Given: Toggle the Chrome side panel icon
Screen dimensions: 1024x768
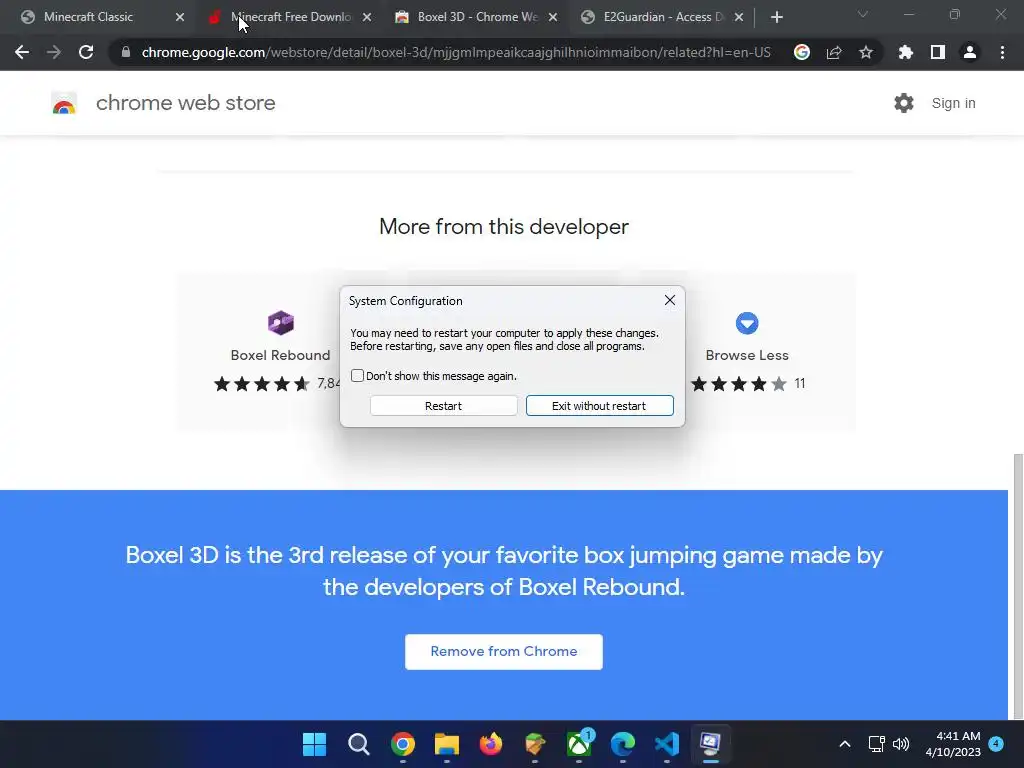Looking at the screenshot, I should (x=938, y=52).
